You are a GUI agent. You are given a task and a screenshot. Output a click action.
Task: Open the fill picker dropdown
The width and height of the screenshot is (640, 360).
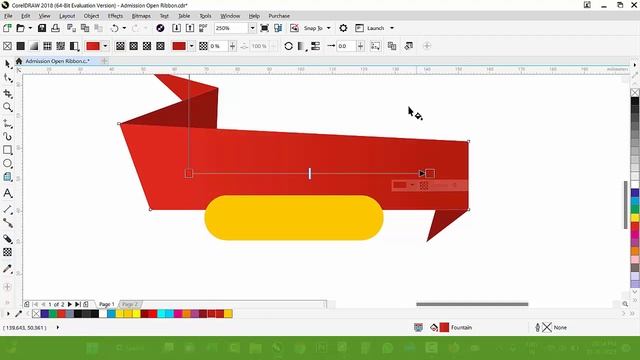pos(105,46)
